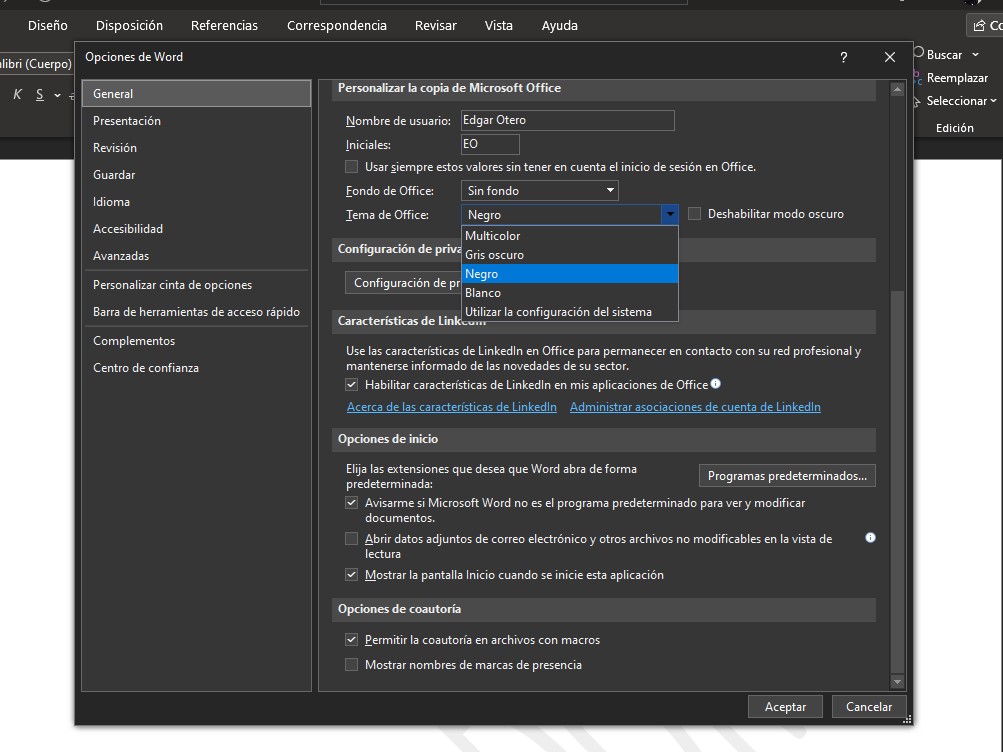Close the Opciones de Word dialog
This screenshot has width=1003, height=752.
pos(889,58)
